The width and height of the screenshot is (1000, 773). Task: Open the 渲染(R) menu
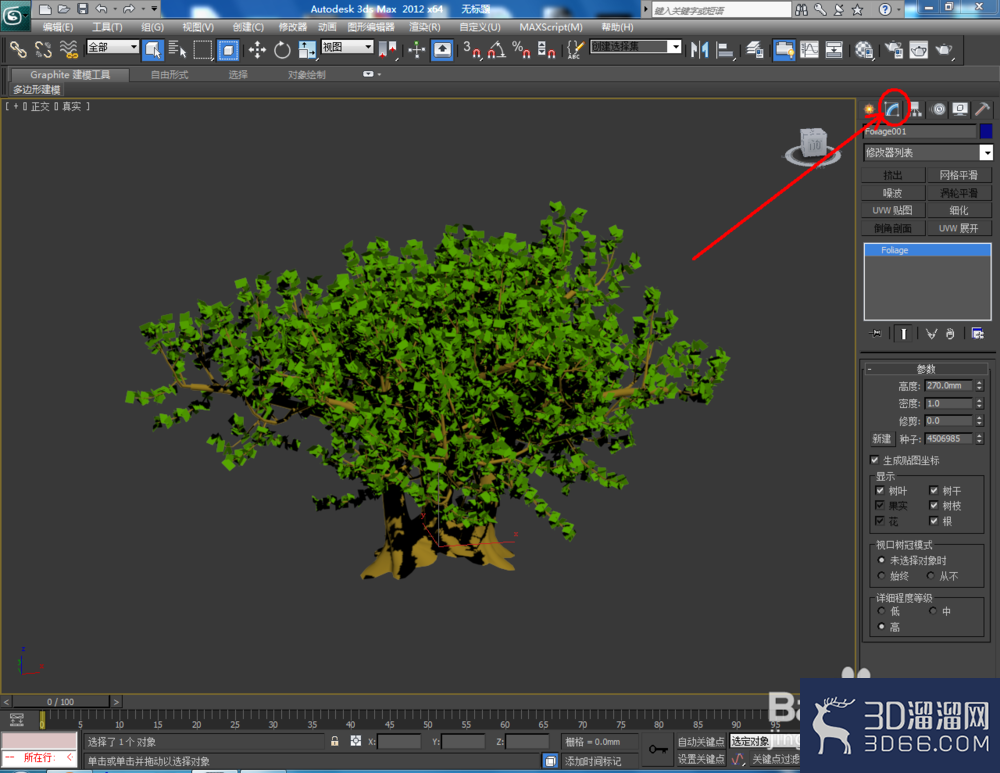pos(424,27)
